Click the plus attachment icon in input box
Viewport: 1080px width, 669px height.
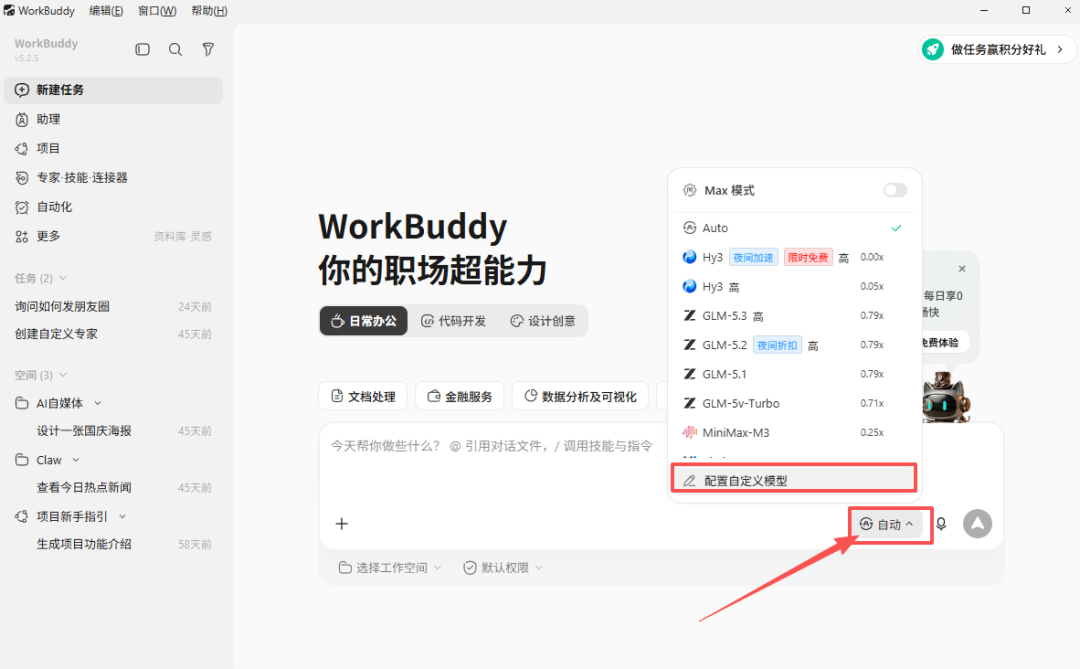(x=342, y=524)
